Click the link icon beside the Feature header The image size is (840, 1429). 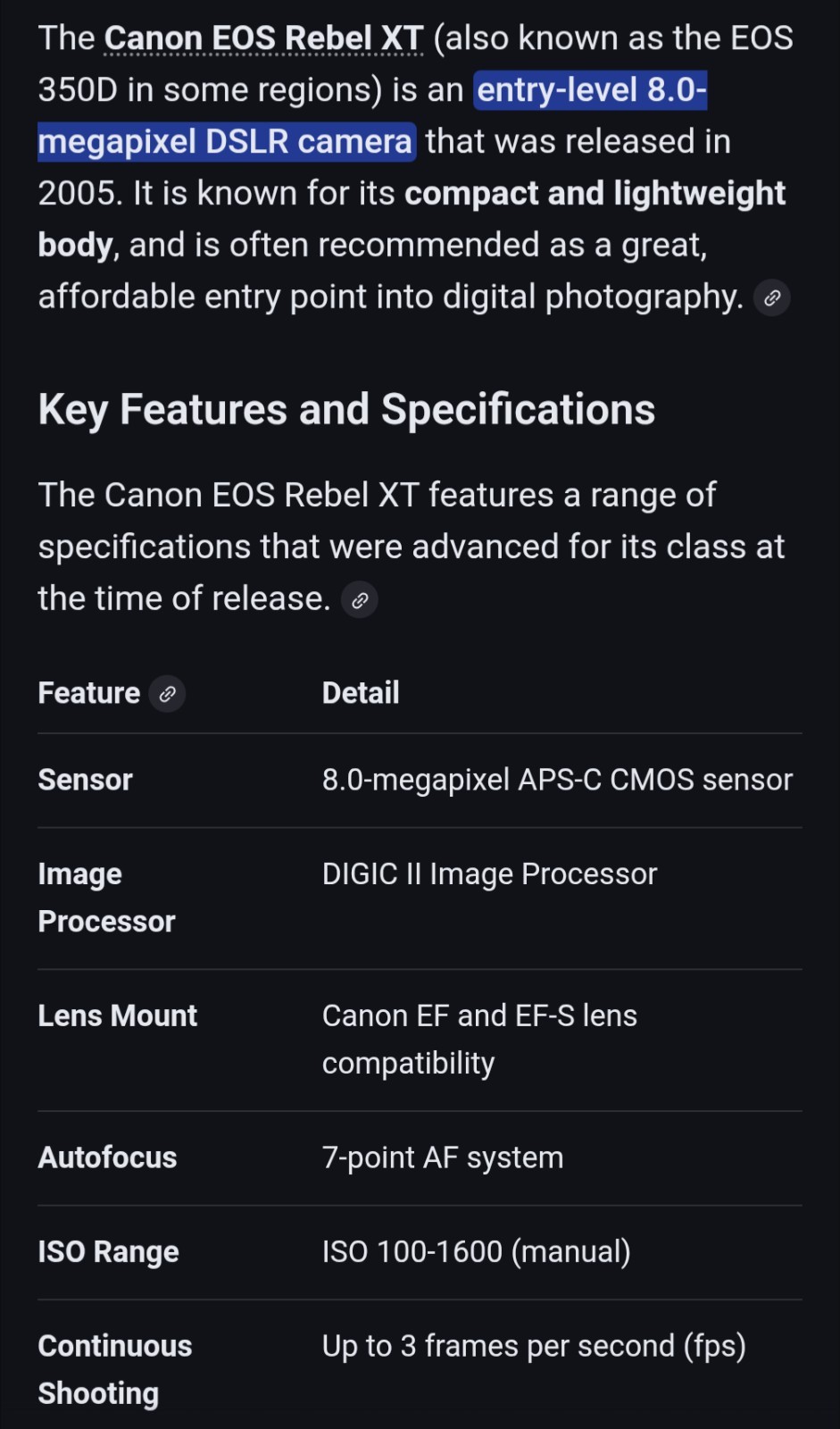(x=167, y=694)
